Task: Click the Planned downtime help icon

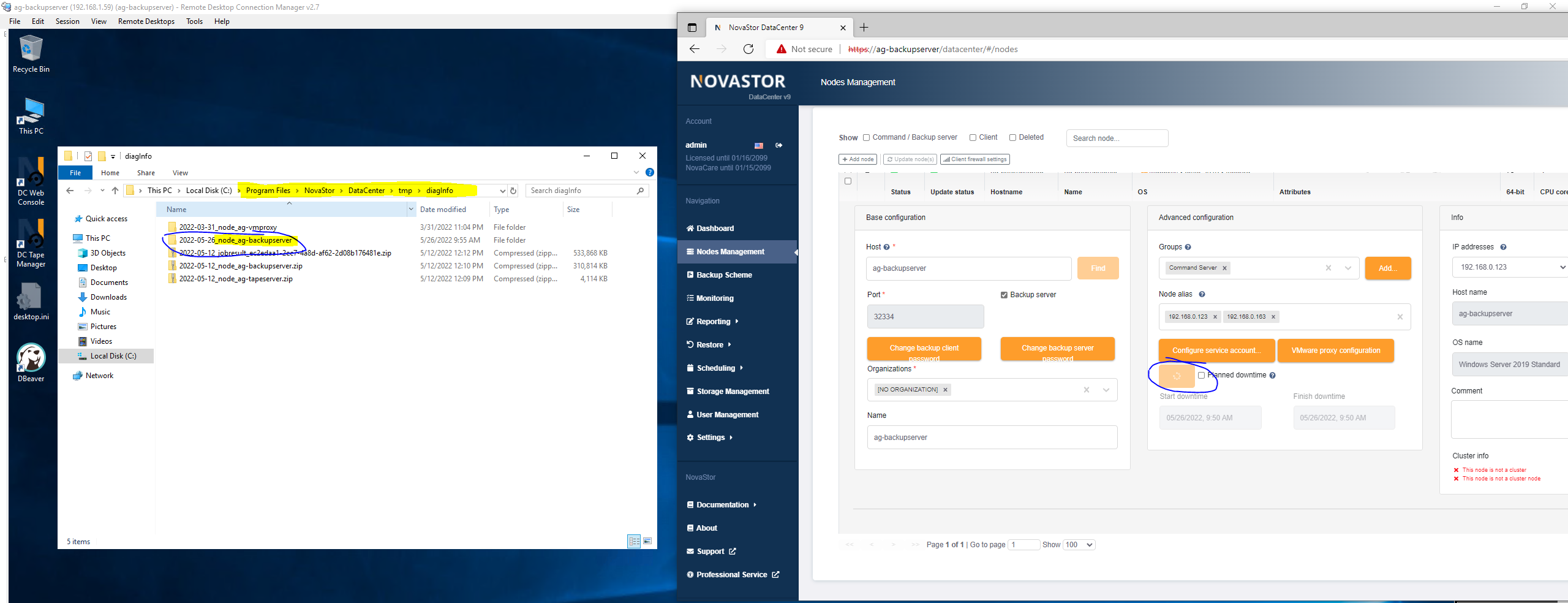Action: click(1272, 375)
